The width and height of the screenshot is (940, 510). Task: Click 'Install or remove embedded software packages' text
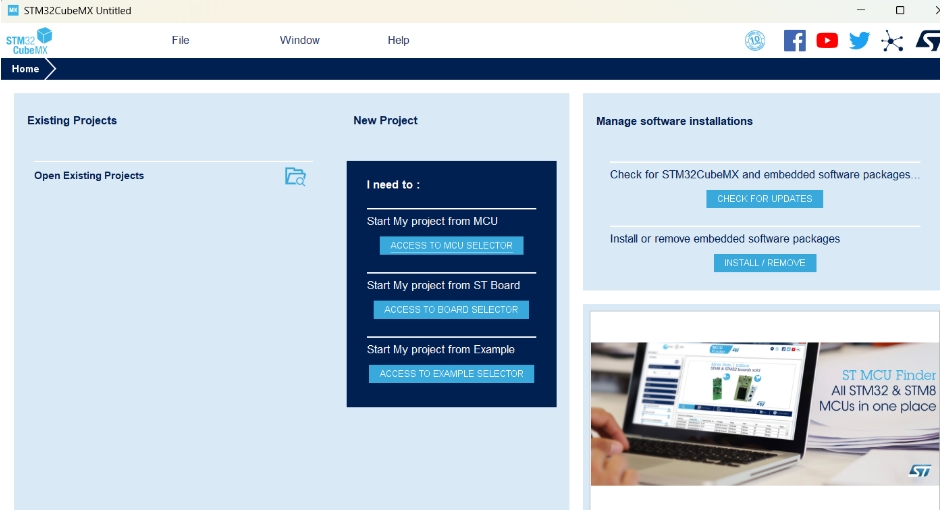725,239
